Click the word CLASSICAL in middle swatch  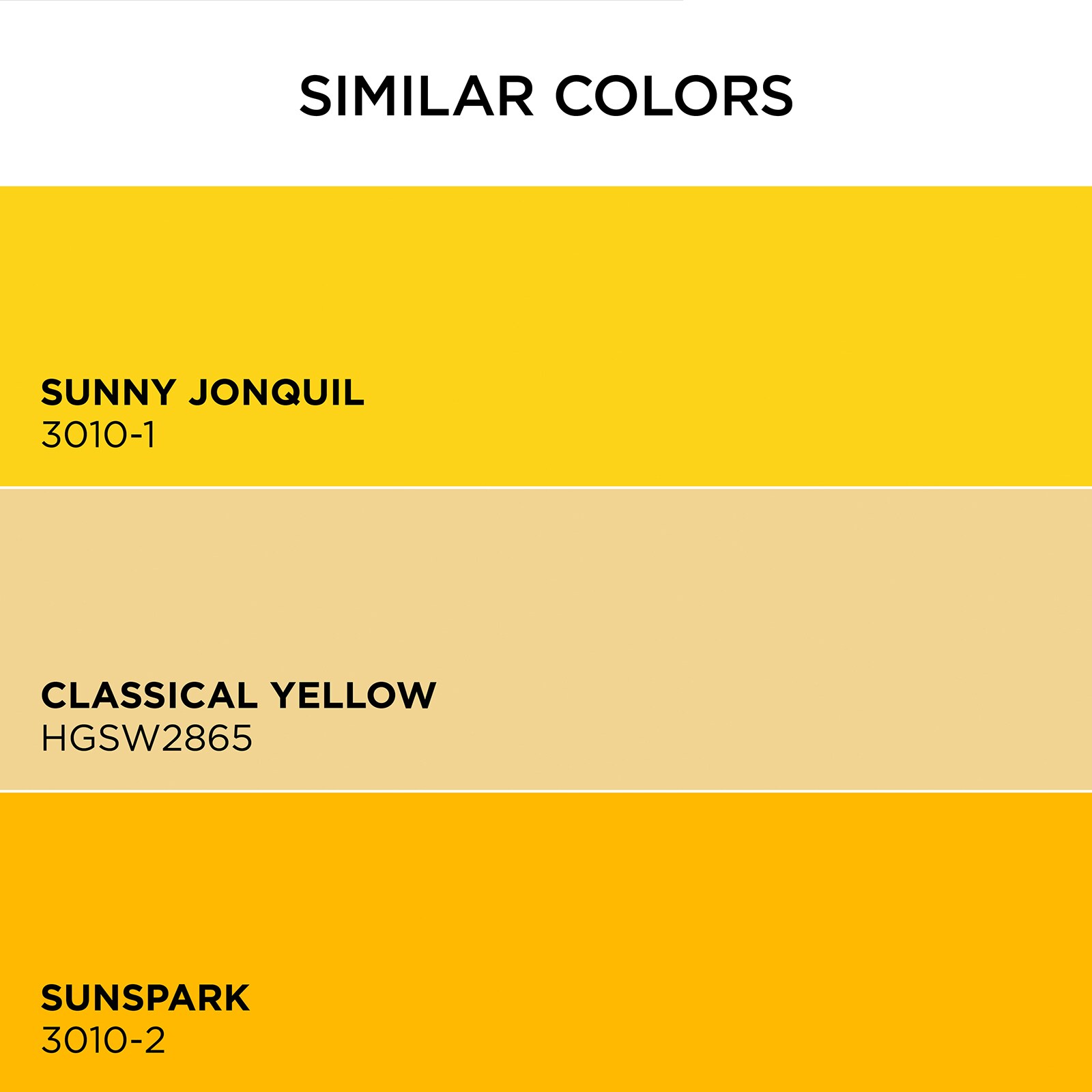click(x=149, y=695)
